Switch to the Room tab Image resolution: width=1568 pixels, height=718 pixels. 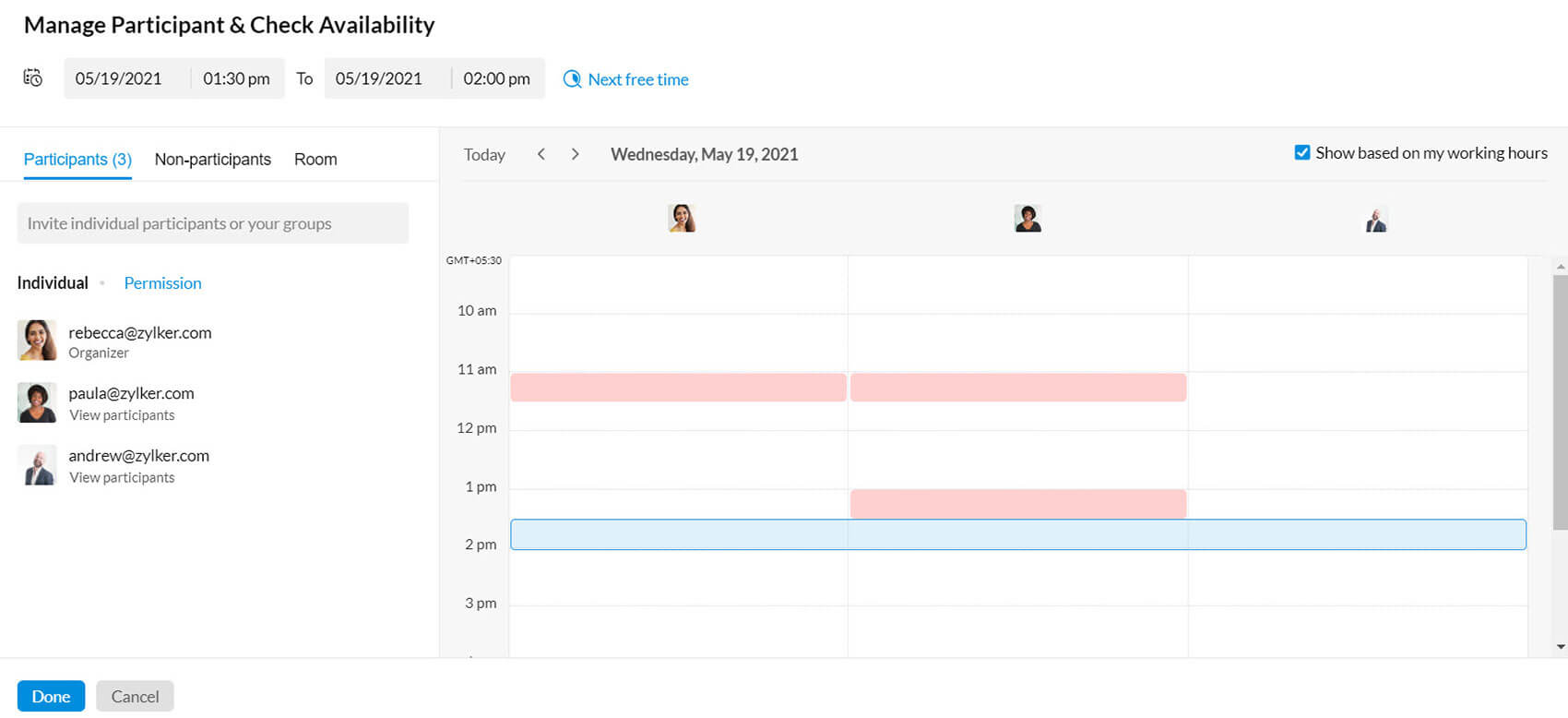pos(315,159)
